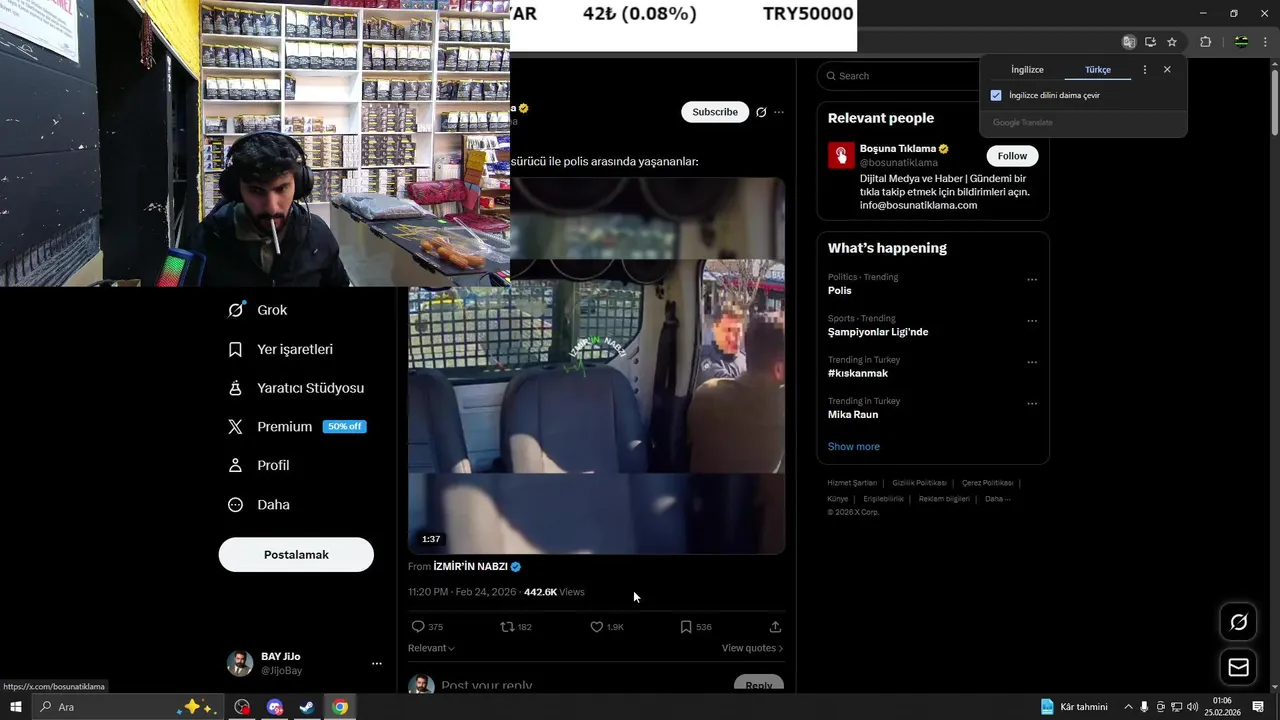
Task: Click the Chrome icon in taskbar
Action: pyautogui.click(x=340, y=707)
